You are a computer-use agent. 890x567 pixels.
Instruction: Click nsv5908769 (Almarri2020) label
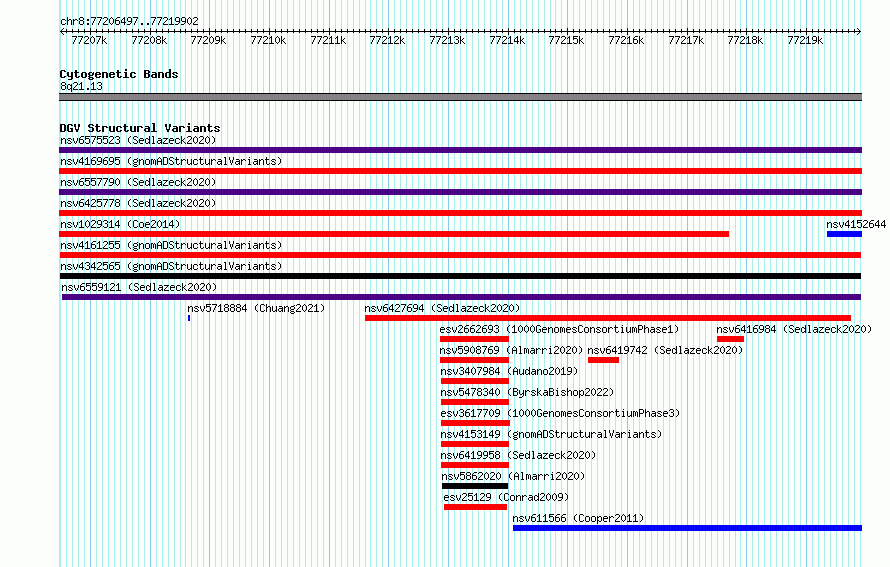pos(511,350)
